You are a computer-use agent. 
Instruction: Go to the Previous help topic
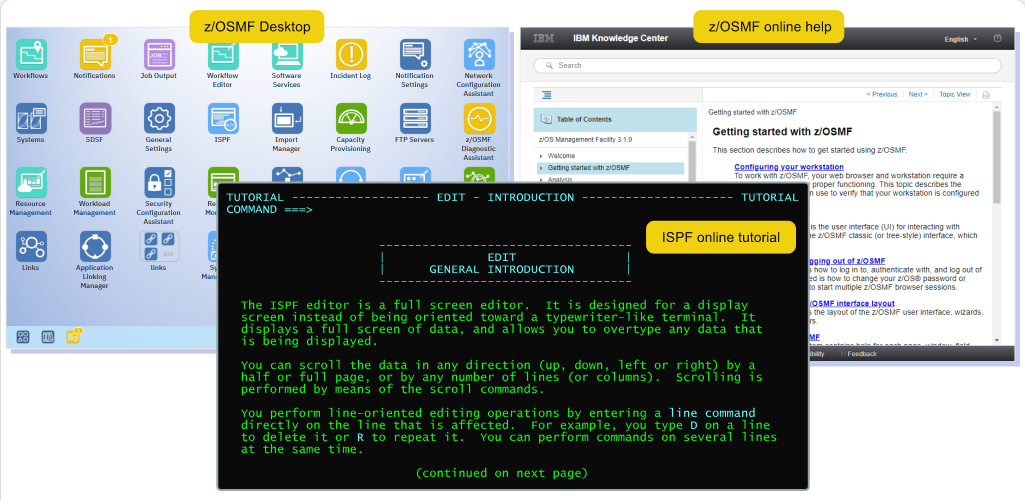882,95
